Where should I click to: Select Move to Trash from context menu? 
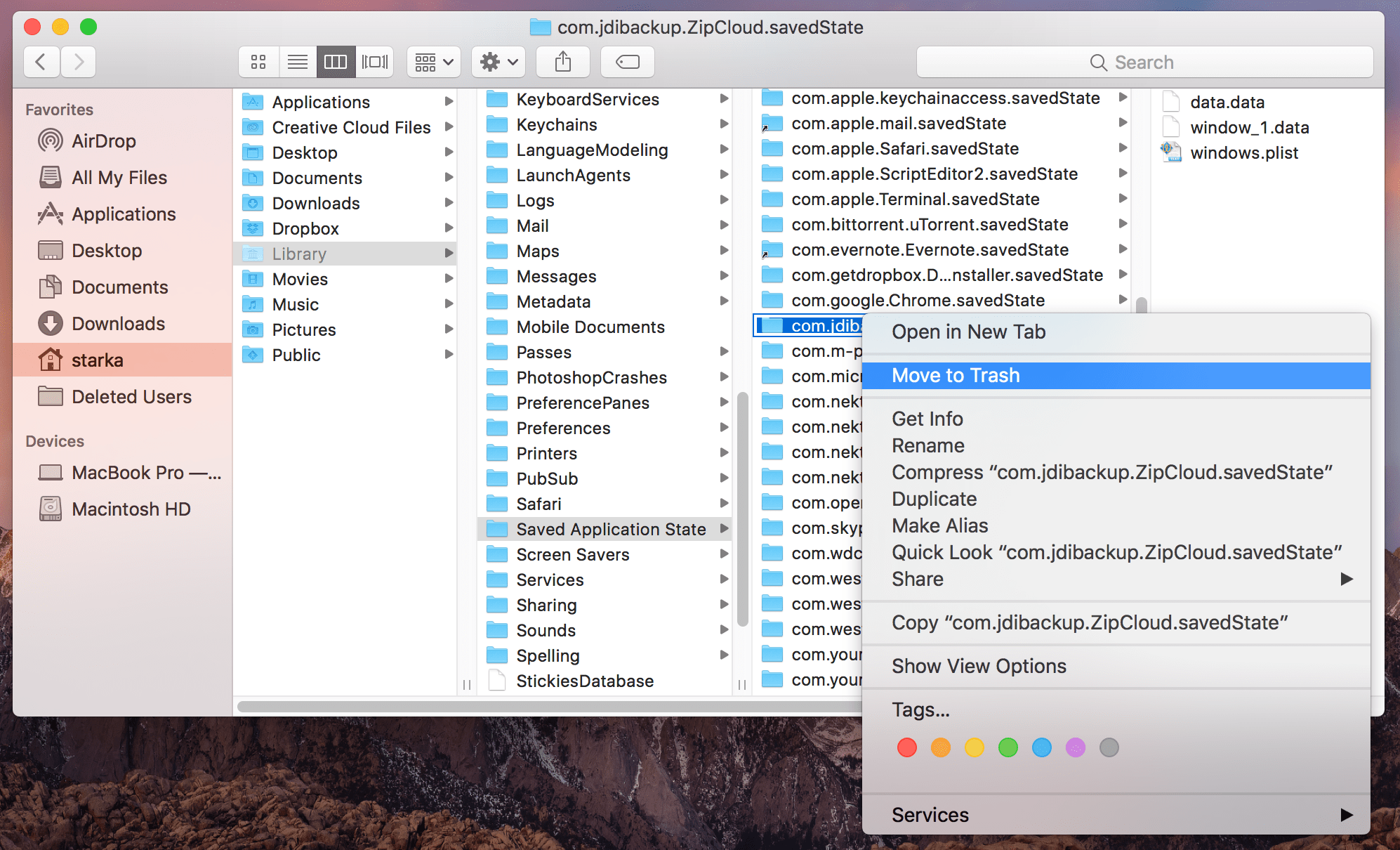pyautogui.click(x=955, y=376)
